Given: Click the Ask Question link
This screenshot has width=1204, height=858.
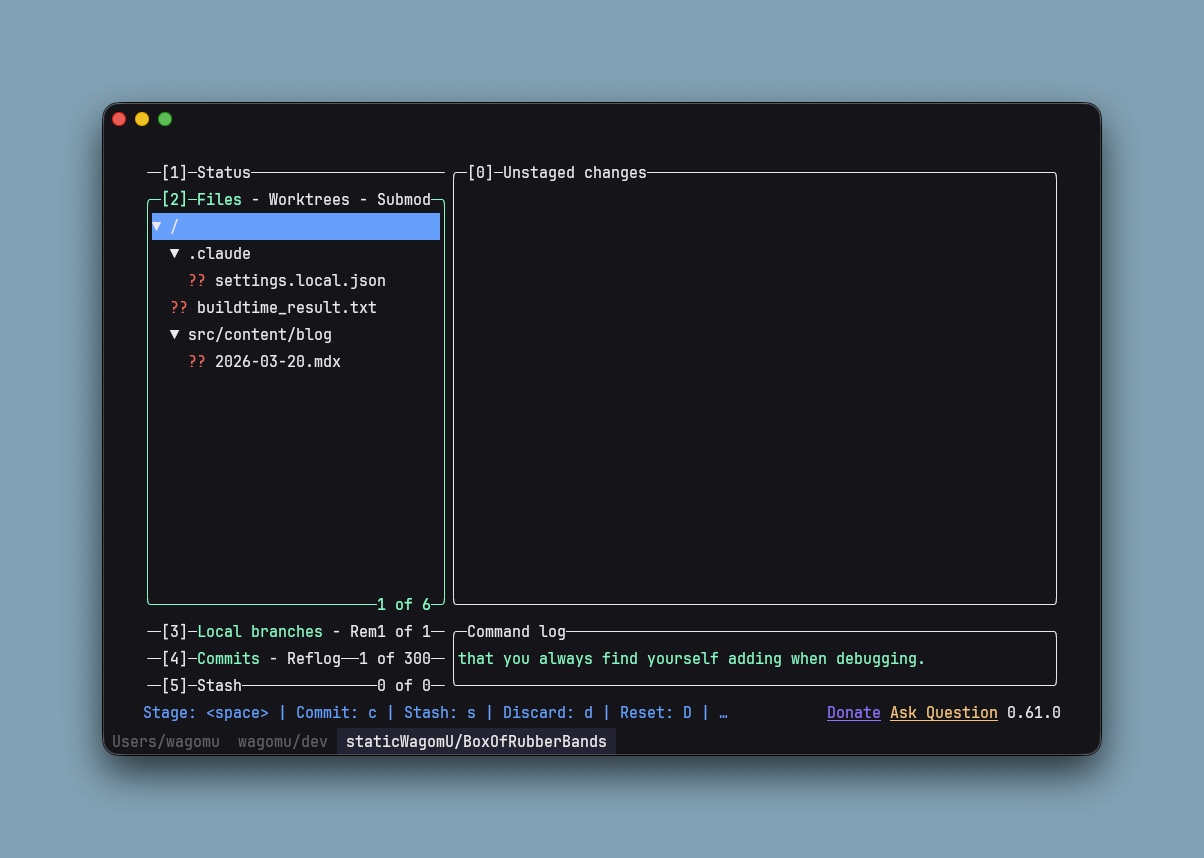Looking at the screenshot, I should 943,713.
